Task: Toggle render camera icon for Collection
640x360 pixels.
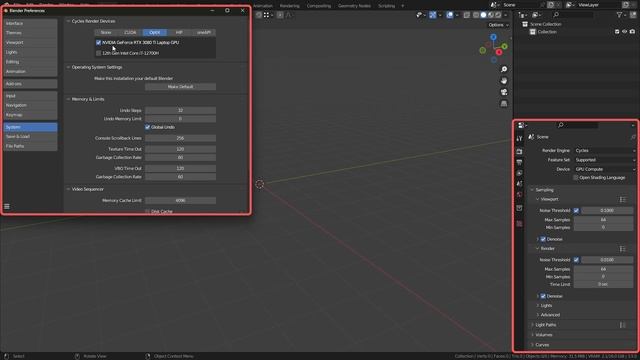Action: (632, 31)
